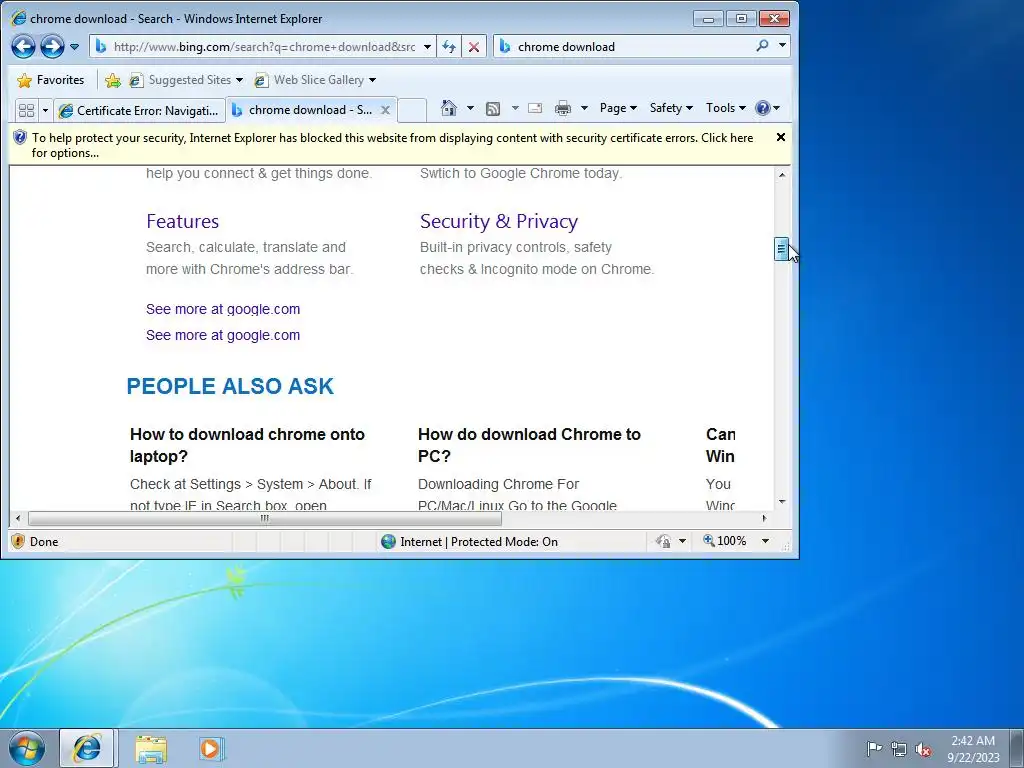
Task: Expand the Home button dropdown
Action: point(470,108)
